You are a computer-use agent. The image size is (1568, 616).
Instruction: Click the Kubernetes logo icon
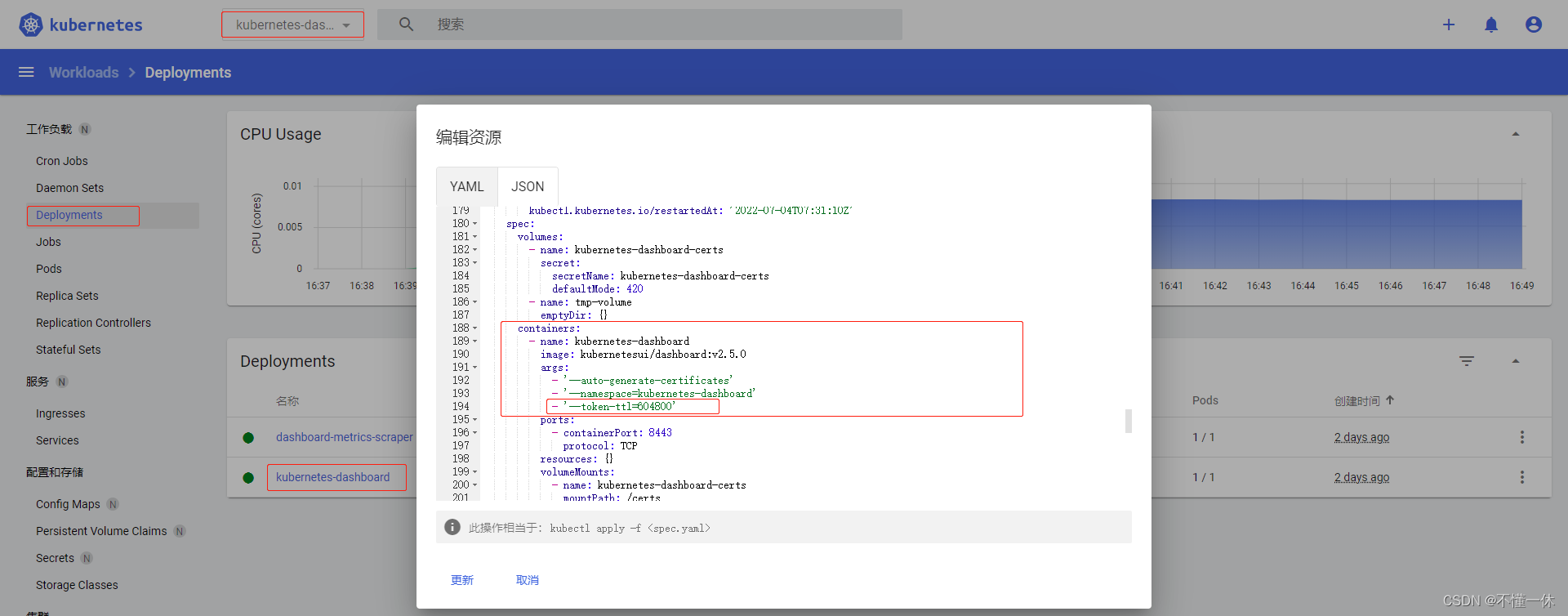point(31,25)
